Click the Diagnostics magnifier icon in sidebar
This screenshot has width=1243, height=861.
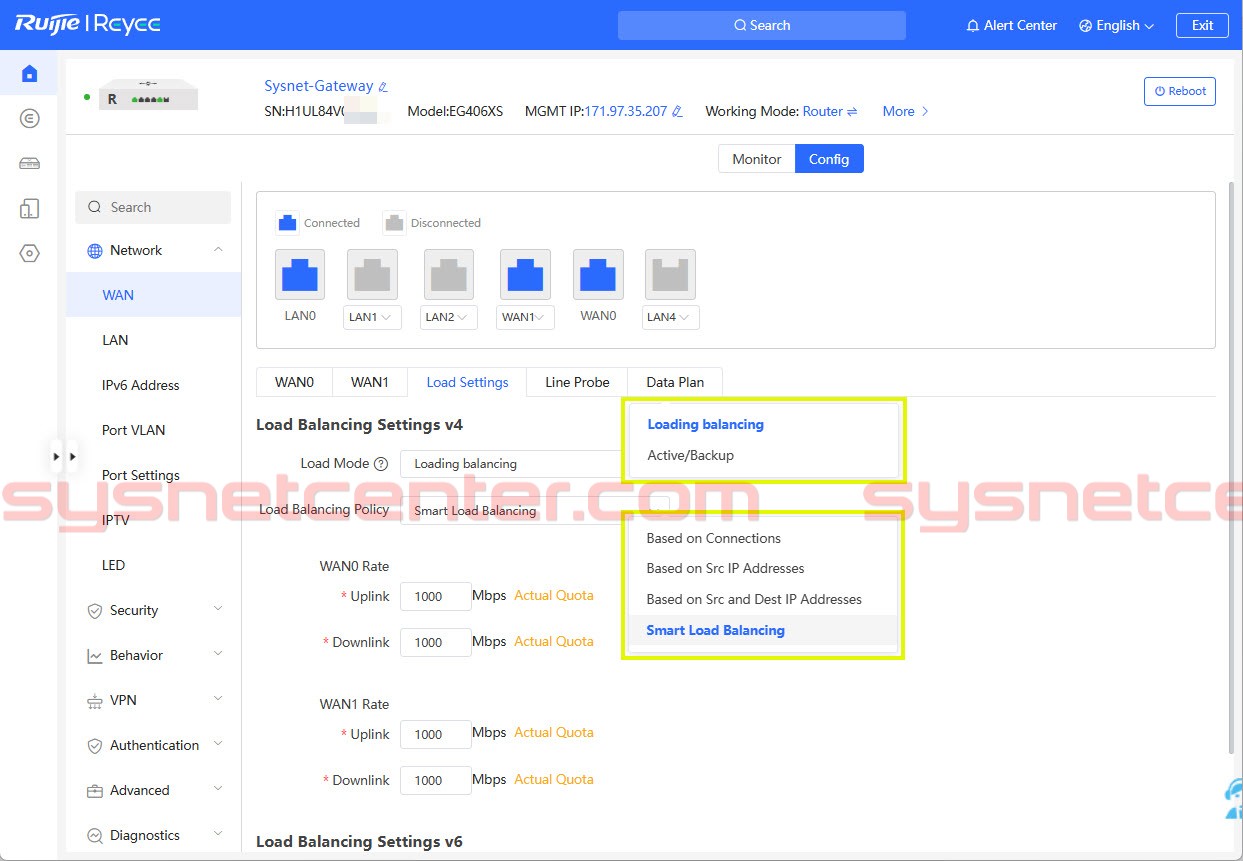94,835
